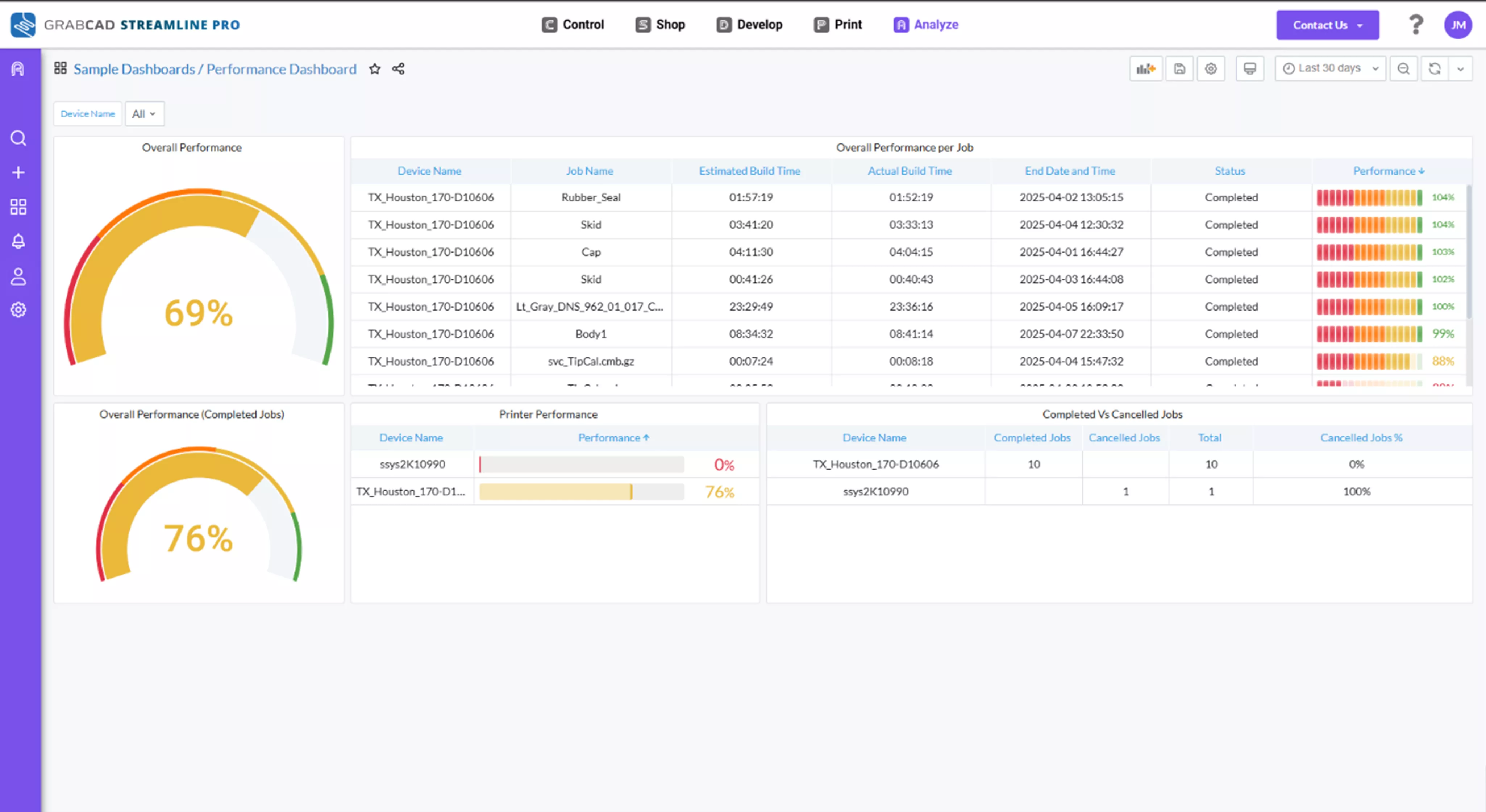Image resolution: width=1486 pixels, height=812 pixels.
Task: Sort by the Job Name column header
Action: (589, 171)
